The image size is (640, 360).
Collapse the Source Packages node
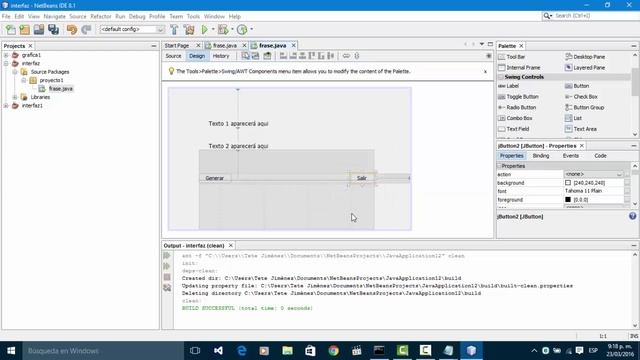click(15, 72)
